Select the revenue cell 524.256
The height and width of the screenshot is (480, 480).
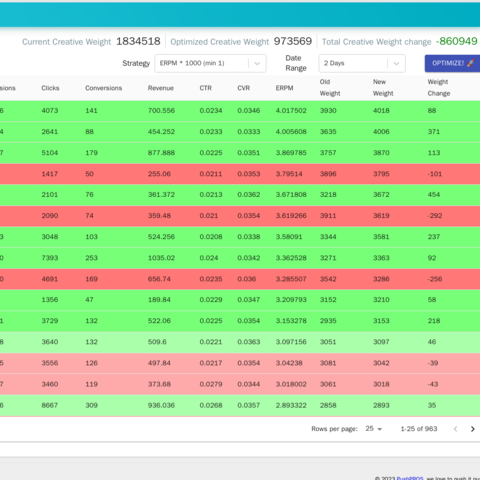[161, 237]
